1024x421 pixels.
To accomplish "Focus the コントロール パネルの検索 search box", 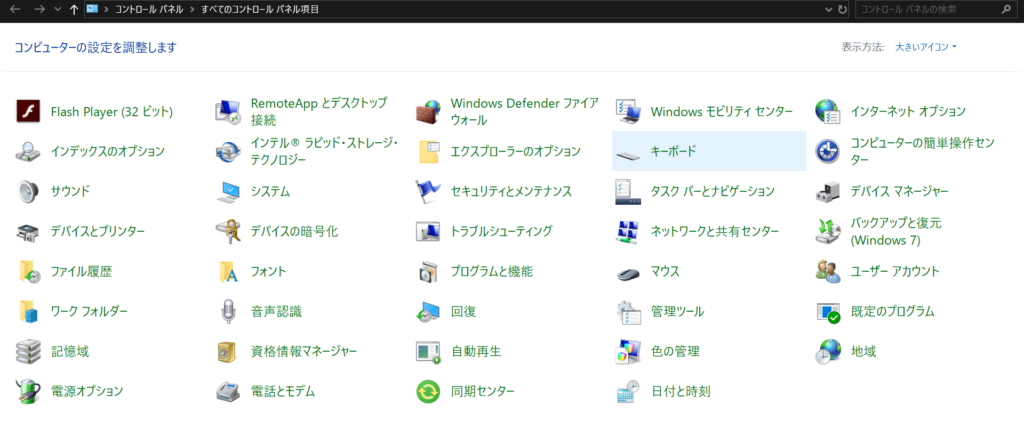I will click(x=935, y=10).
